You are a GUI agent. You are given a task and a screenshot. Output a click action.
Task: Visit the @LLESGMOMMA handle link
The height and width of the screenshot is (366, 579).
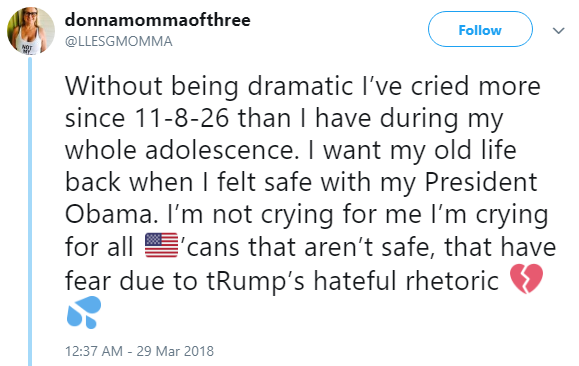119,41
